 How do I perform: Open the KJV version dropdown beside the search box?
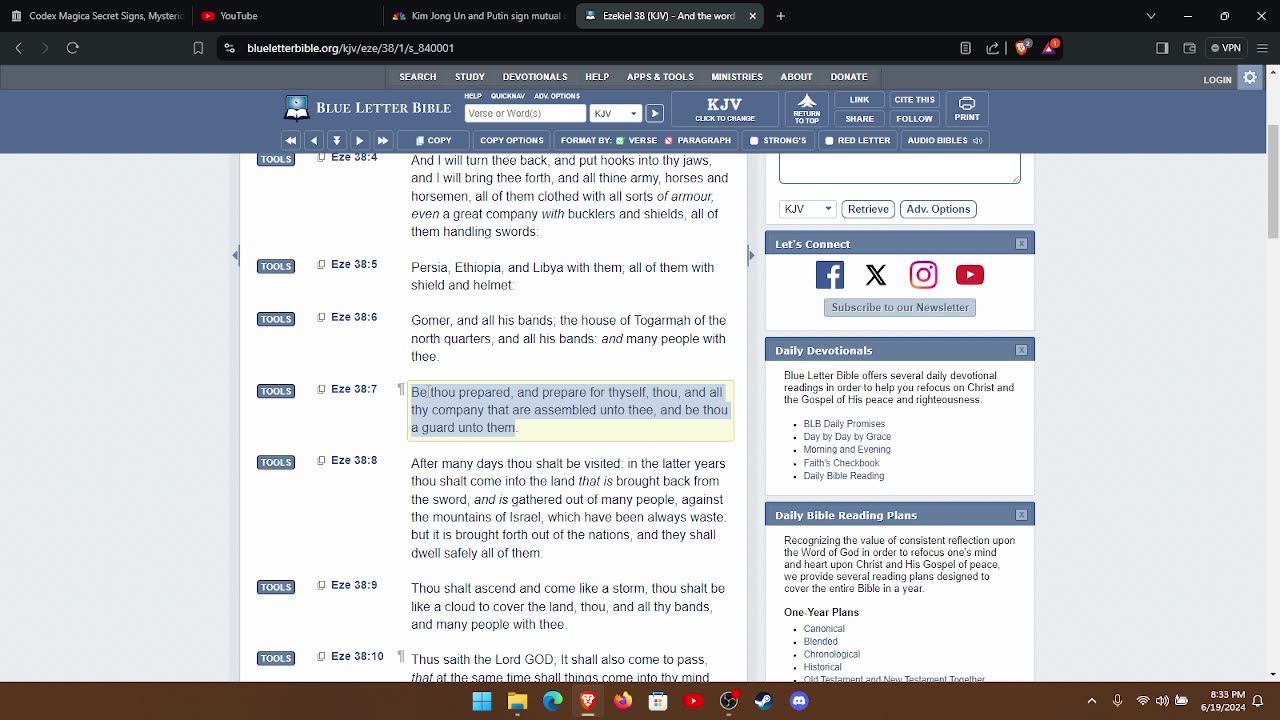[614, 114]
